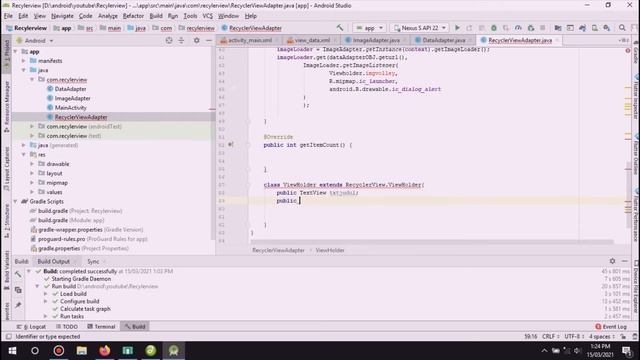640x360 pixels.
Task: Click the error indicator at editor top-right
Action: click(x=628, y=51)
